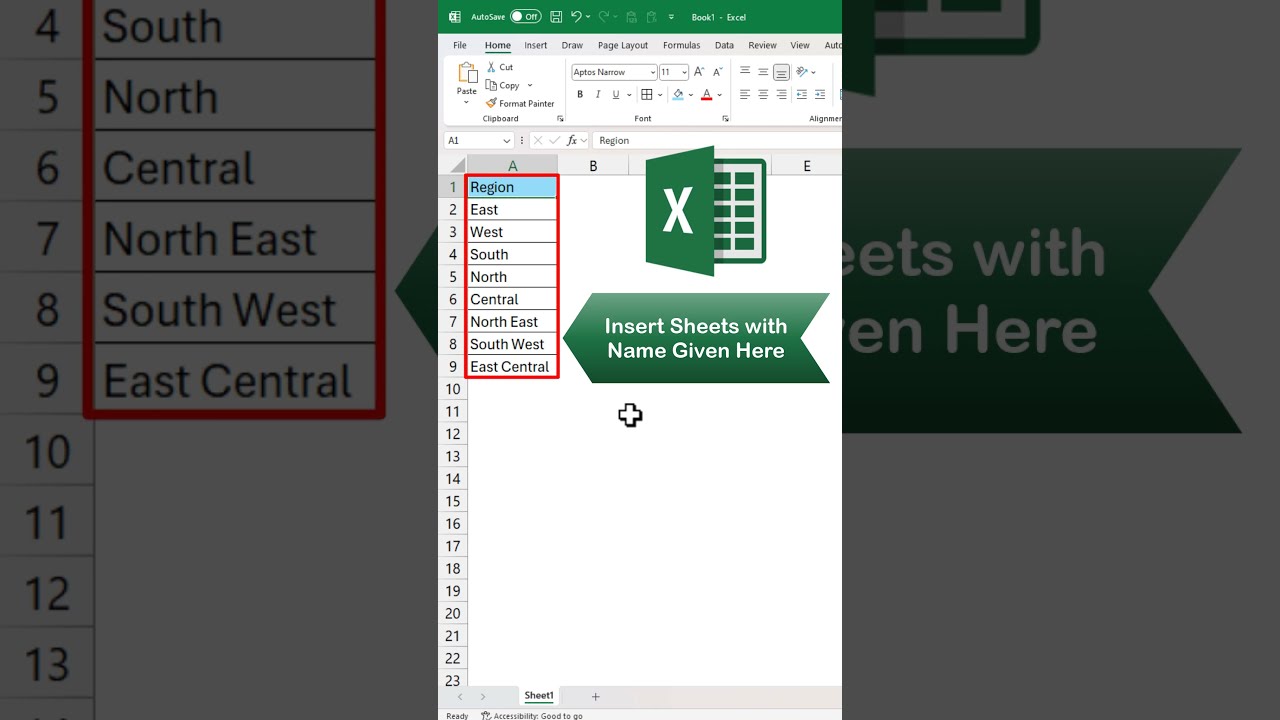Decrease font size with small A icon
The height and width of the screenshot is (720, 1280).
pos(718,72)
